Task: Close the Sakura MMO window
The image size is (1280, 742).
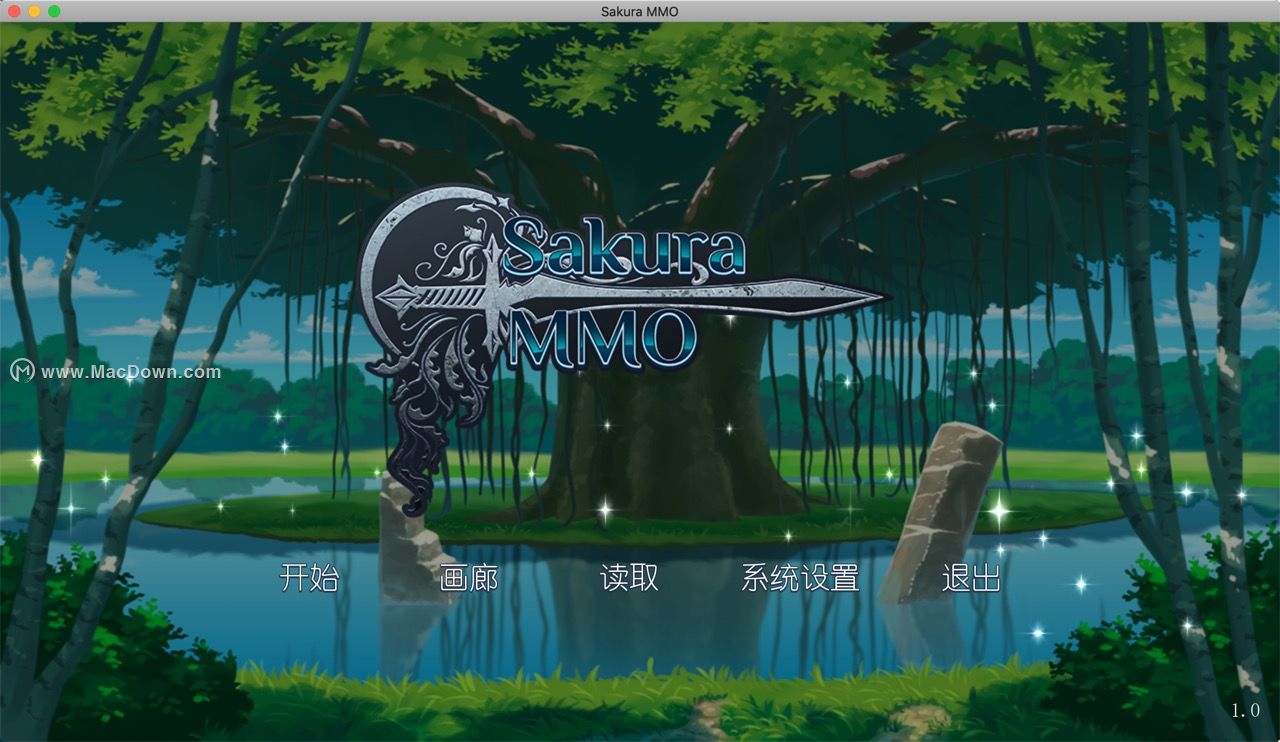Action: (14, 11)
